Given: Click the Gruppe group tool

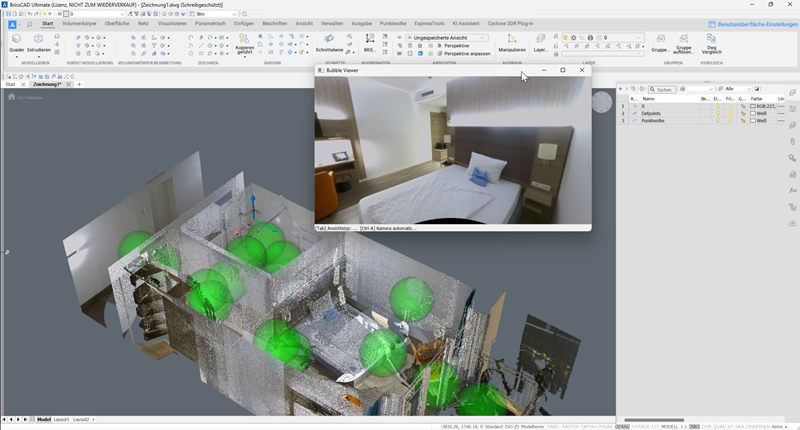Looking at the screenshot, I should (x=660, y=43).
